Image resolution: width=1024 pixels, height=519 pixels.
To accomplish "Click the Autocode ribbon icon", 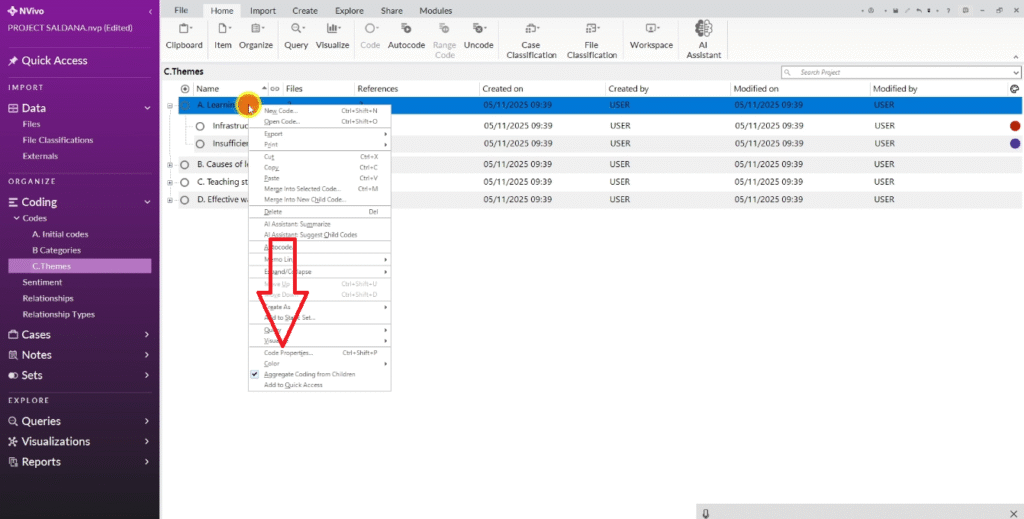I will (x=406, y=36).
